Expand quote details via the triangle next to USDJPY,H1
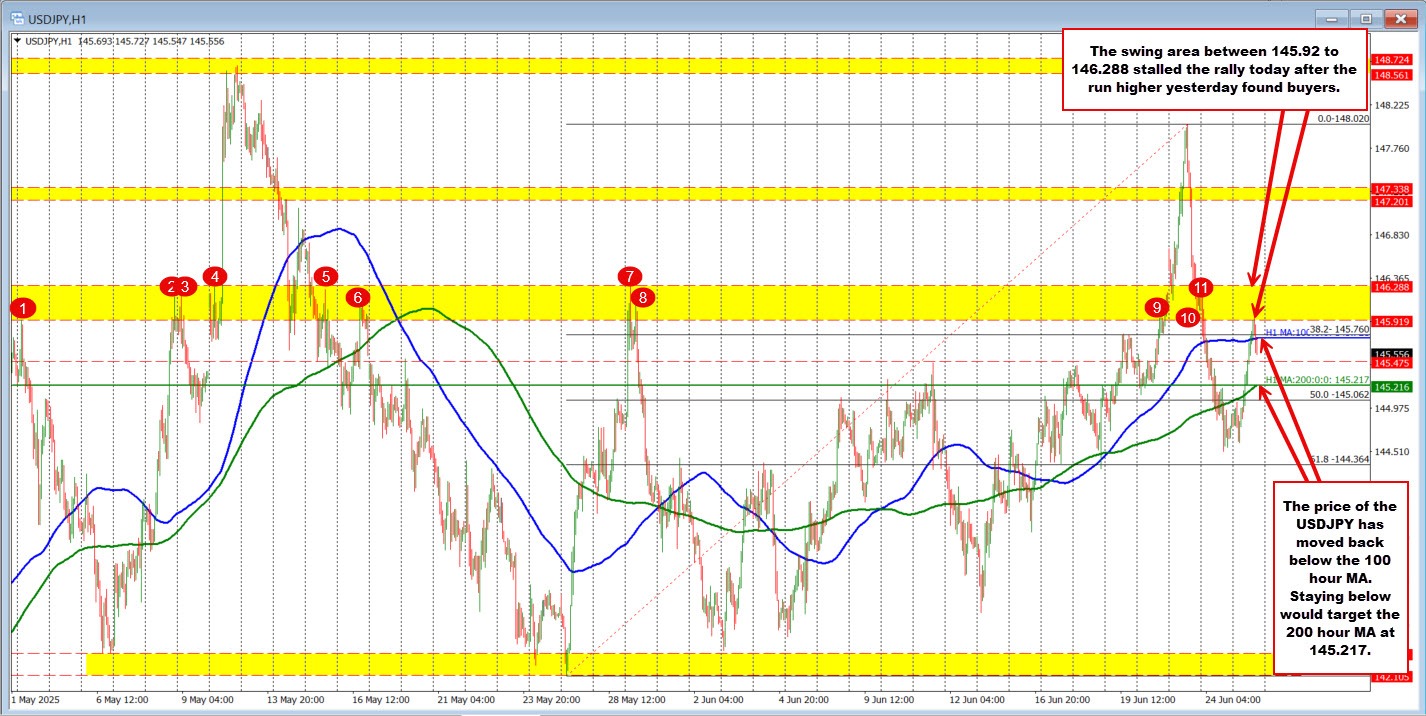The height and width of the screenshot is (716, 1426). (18, 40)
